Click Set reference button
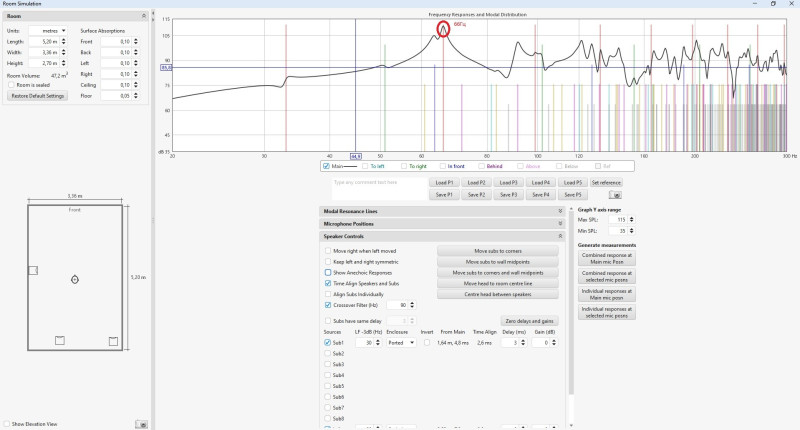800x430 pixels. click(x=606, y=183)
